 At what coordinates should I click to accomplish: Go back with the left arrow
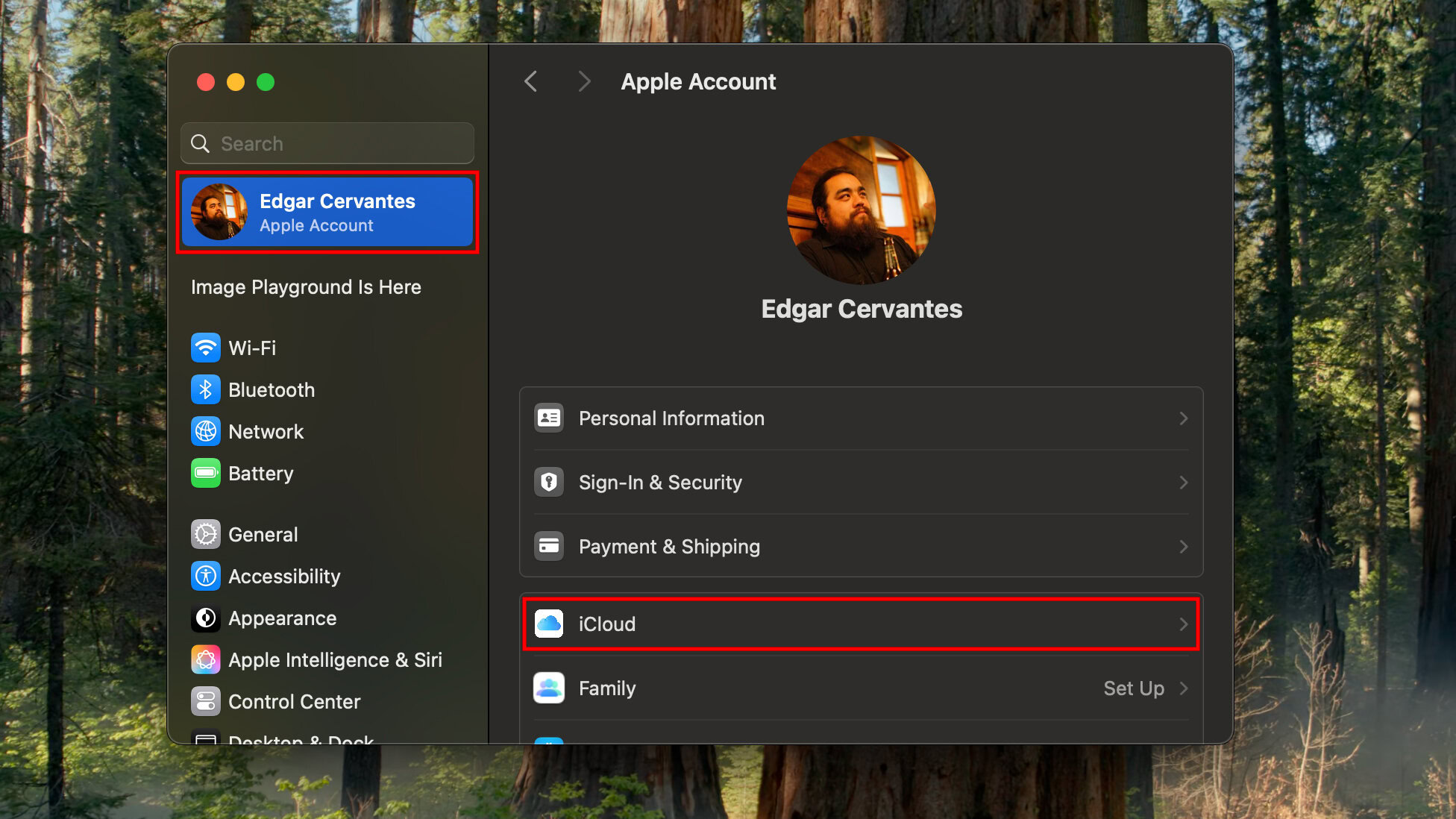pyautogui.click(x=531, y=81)
